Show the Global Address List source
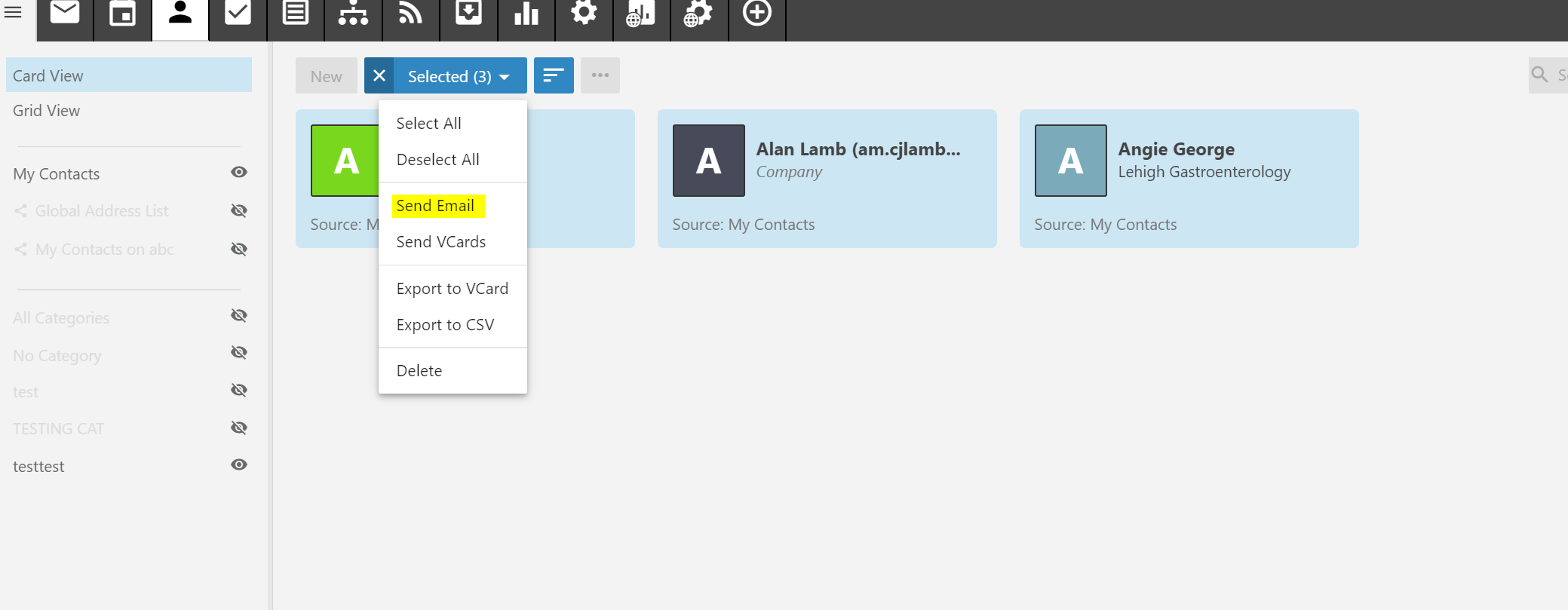This screenshot has height=610, width=1568. pos(239,210)
